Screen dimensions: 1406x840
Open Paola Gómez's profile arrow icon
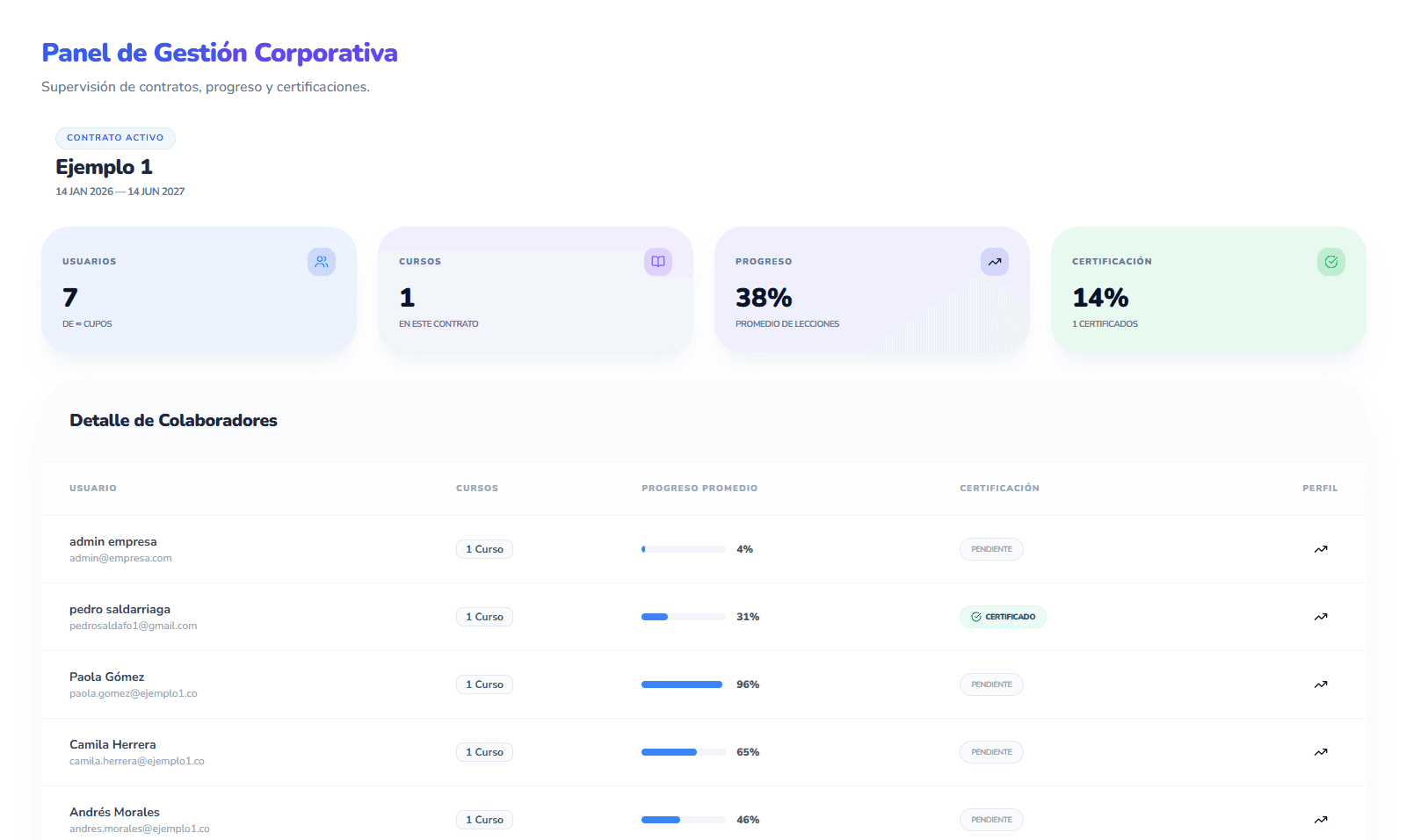pyautogui.click(x=1320, y=684)
